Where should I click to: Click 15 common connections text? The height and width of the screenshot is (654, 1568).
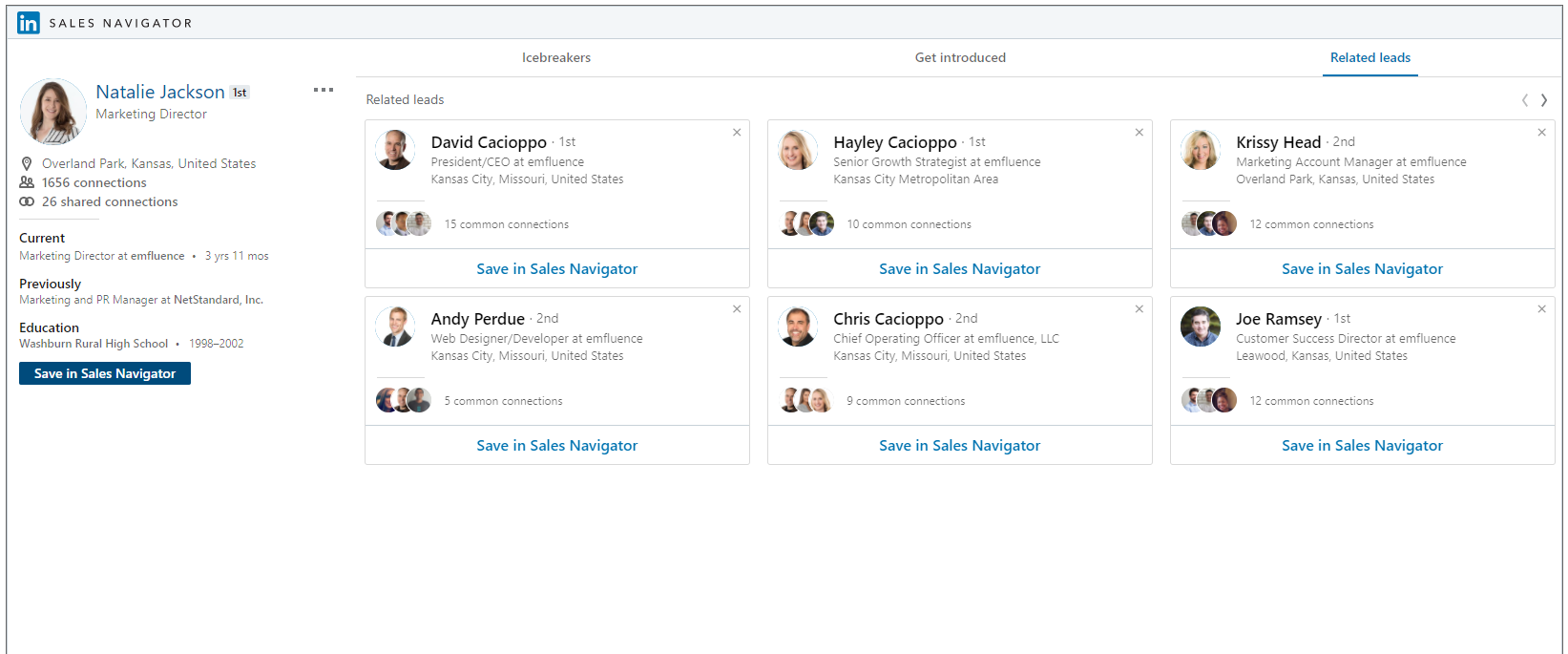pos(507,224)
